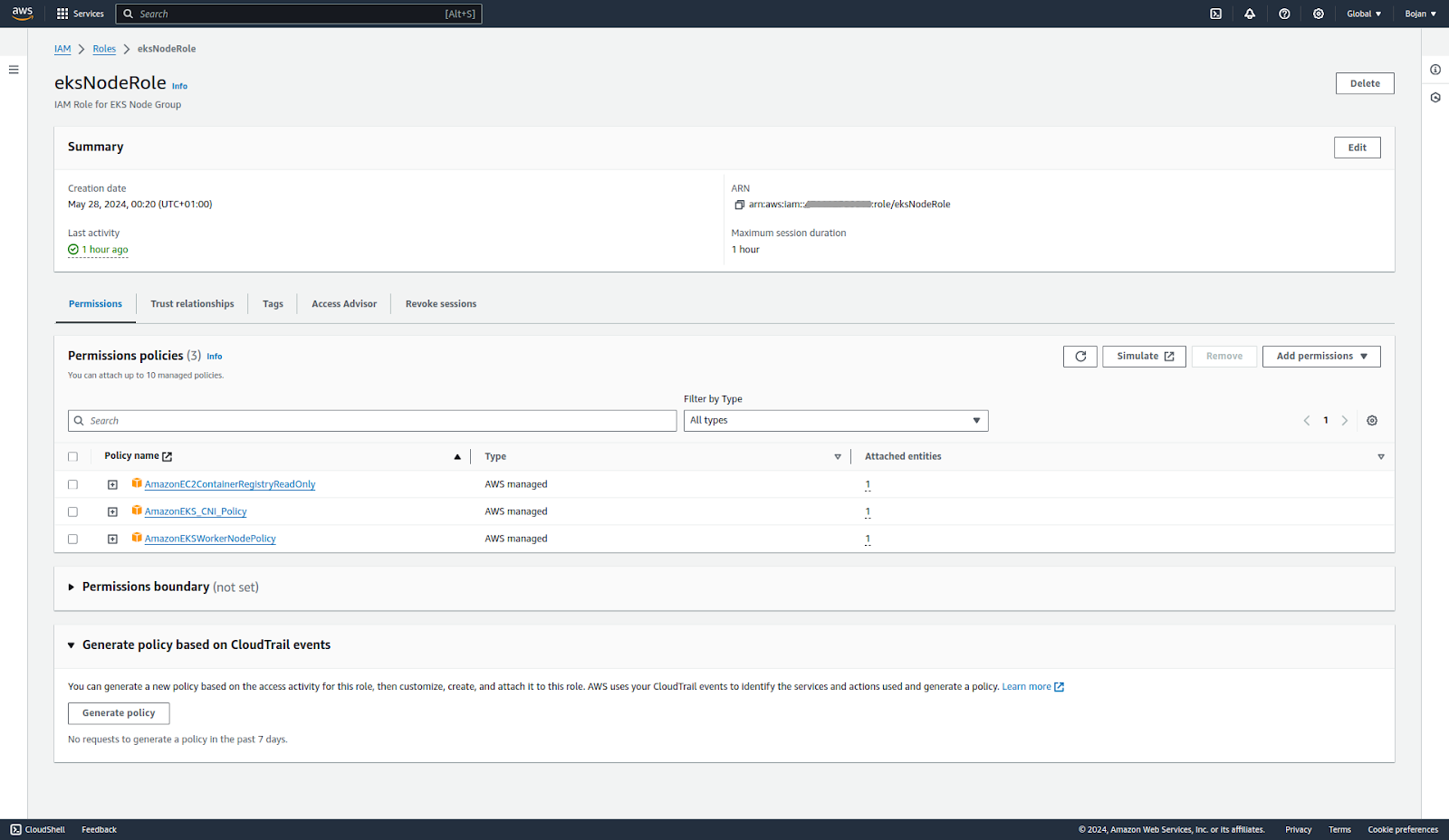Image resolution: width=1449 pixels, height=840 pixels.
Task: Copy the role ARN
Action: tap(739, 205)
